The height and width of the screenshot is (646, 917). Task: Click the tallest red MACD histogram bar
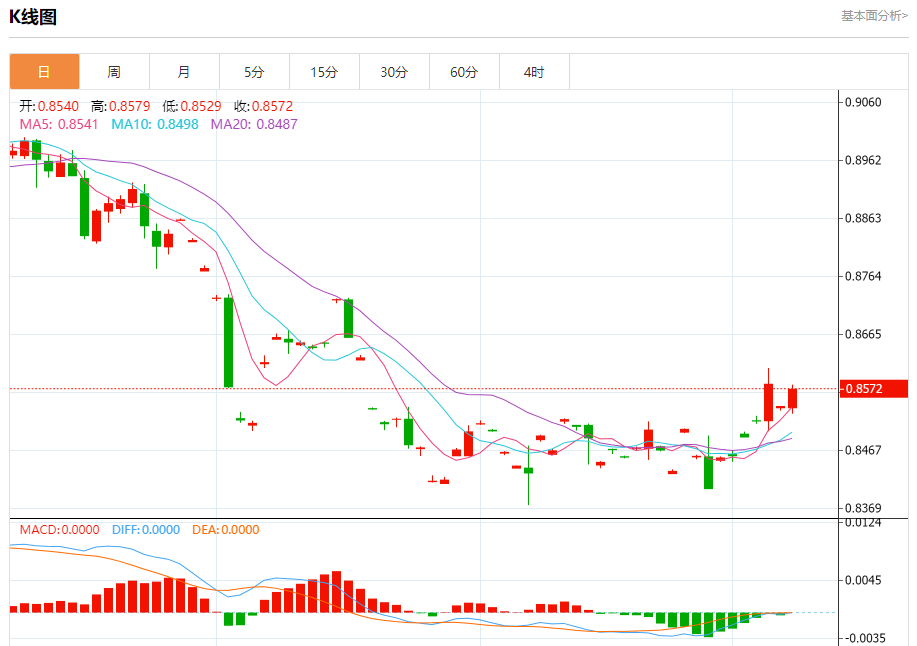tap(336, 592)
